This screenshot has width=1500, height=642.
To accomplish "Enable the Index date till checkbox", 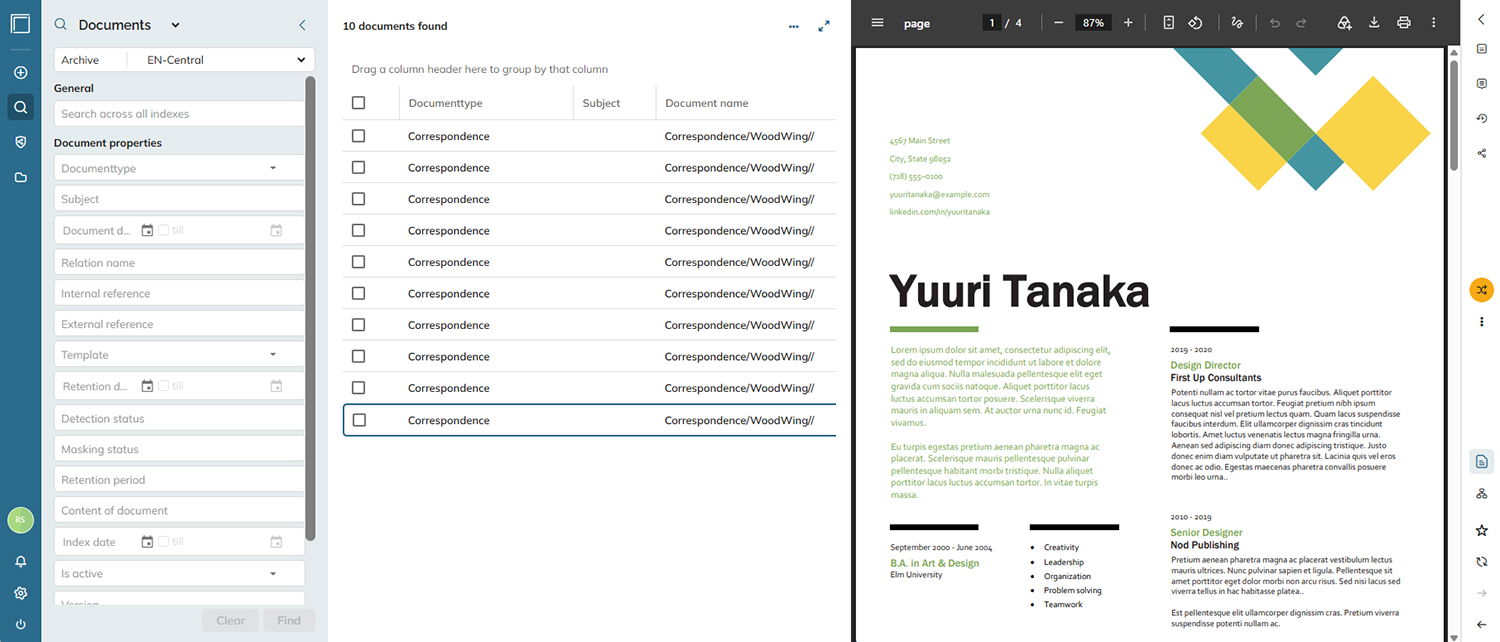I will pyautogui.click(x=163, y=542).
